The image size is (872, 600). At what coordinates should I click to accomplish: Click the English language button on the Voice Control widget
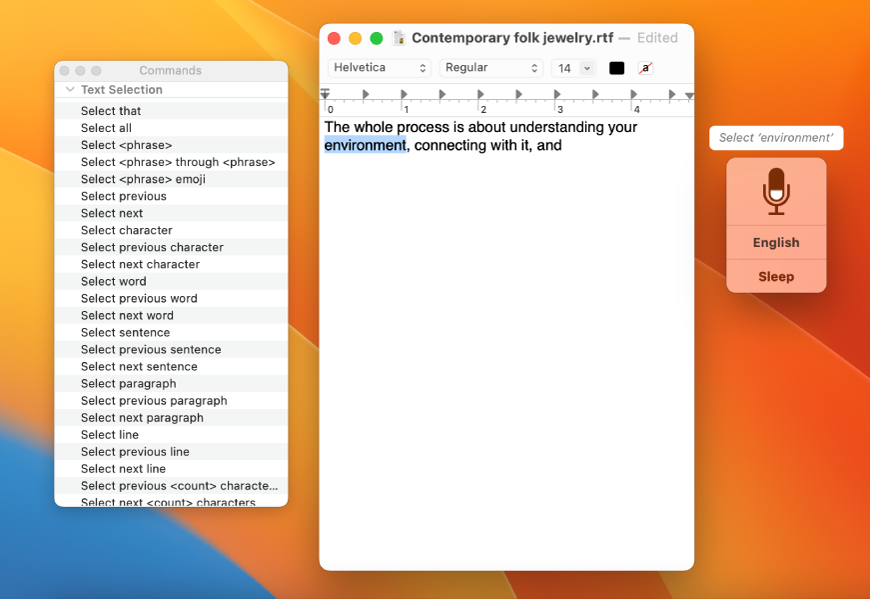point(776,242)
